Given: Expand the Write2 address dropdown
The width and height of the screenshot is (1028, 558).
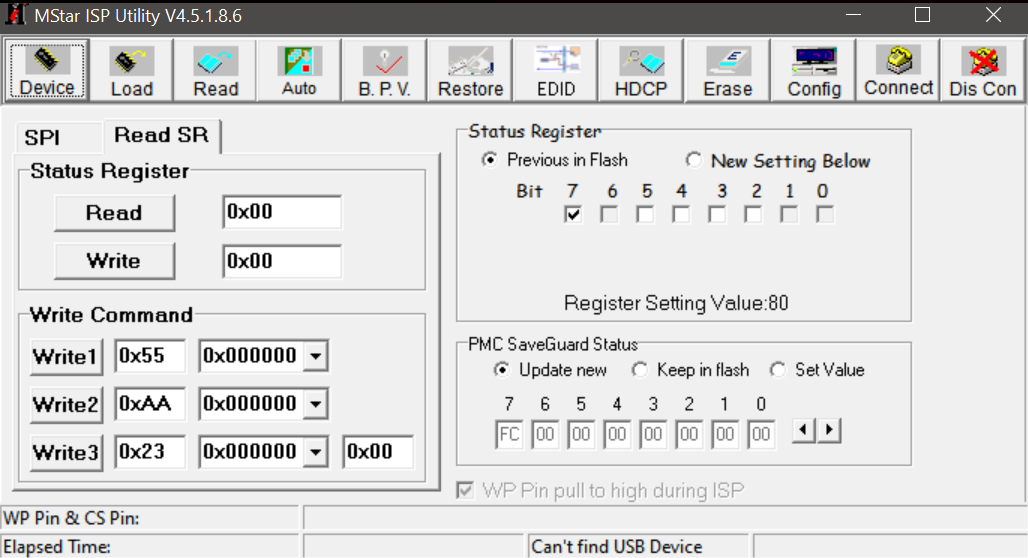Looking at the screenshot, I should tap(316, 404).
